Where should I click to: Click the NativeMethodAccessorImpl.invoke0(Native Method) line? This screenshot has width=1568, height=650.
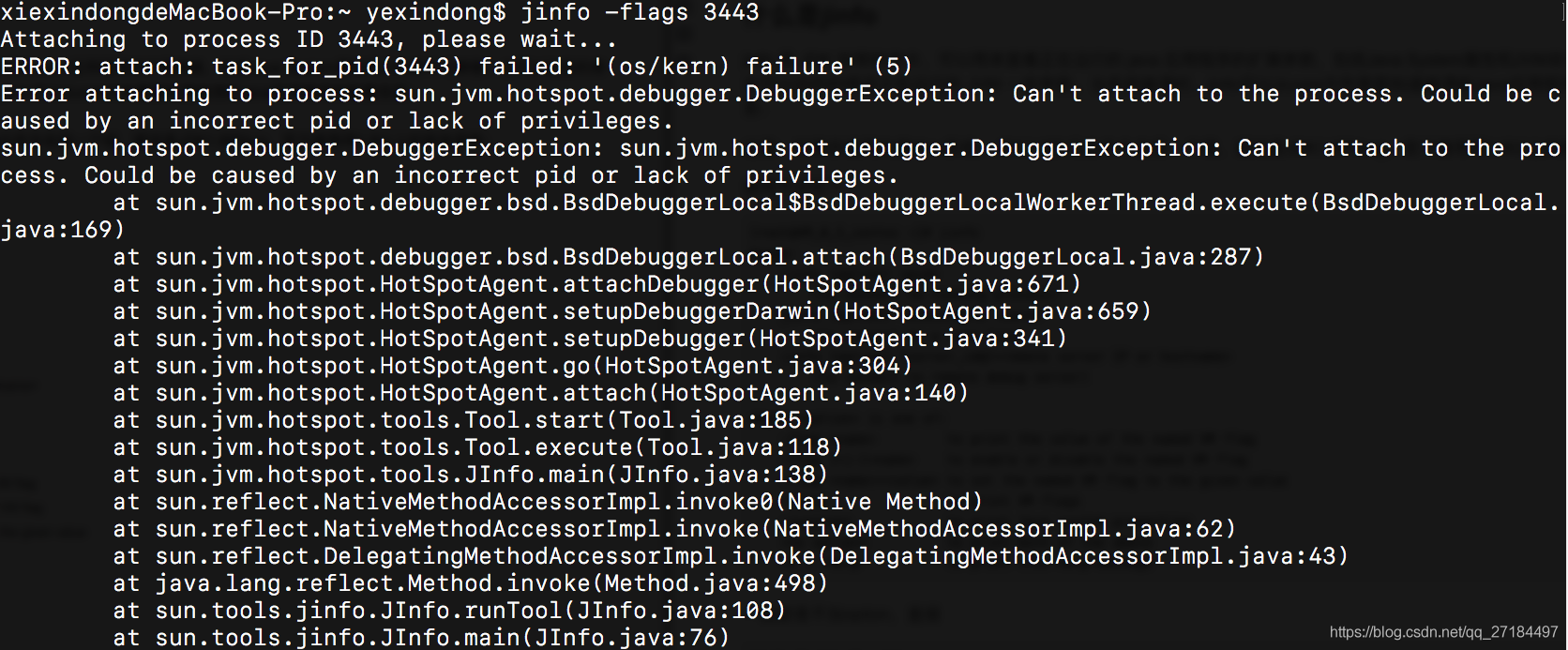pos(549,502)
